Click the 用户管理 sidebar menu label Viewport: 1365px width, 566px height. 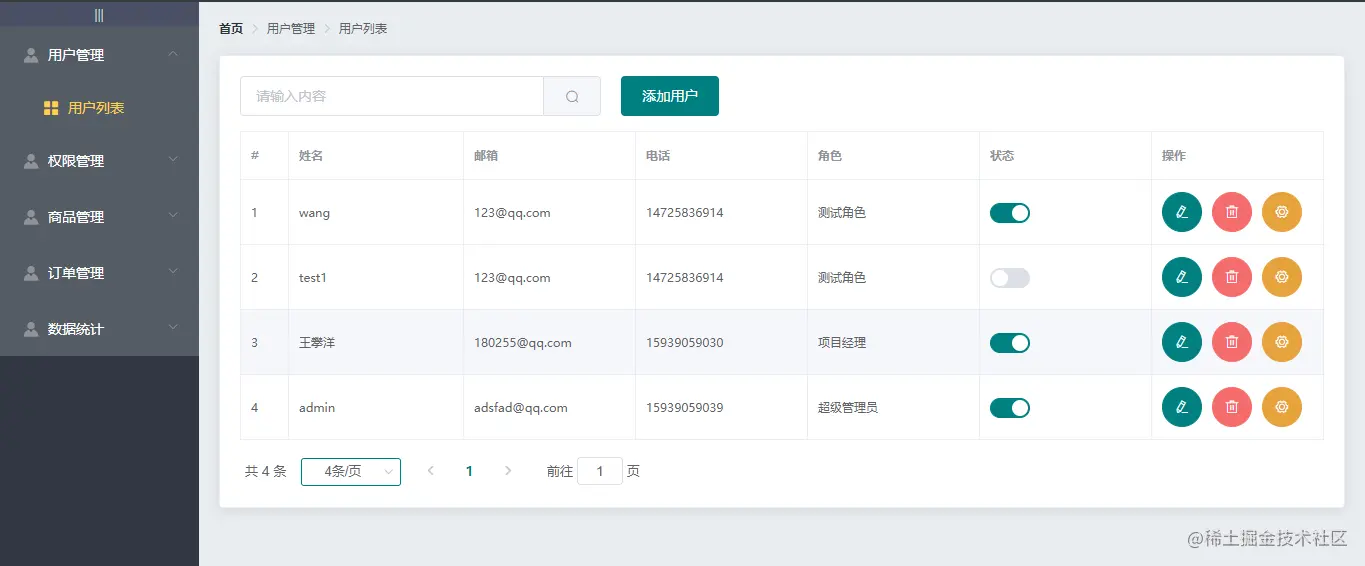(76, 55)
